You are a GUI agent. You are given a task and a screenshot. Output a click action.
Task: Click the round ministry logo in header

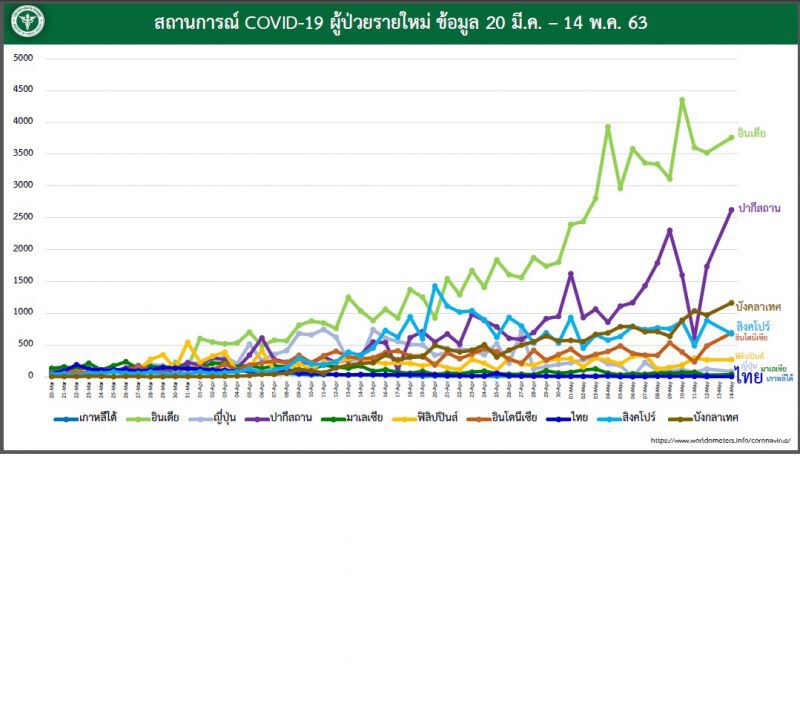[28, 21]
